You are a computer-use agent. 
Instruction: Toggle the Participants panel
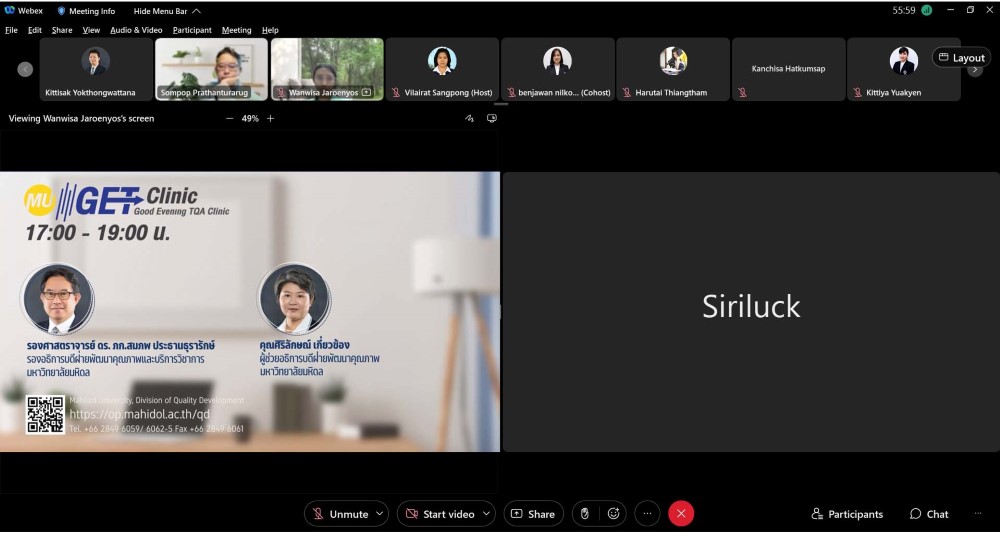click(x=847, y=514)
